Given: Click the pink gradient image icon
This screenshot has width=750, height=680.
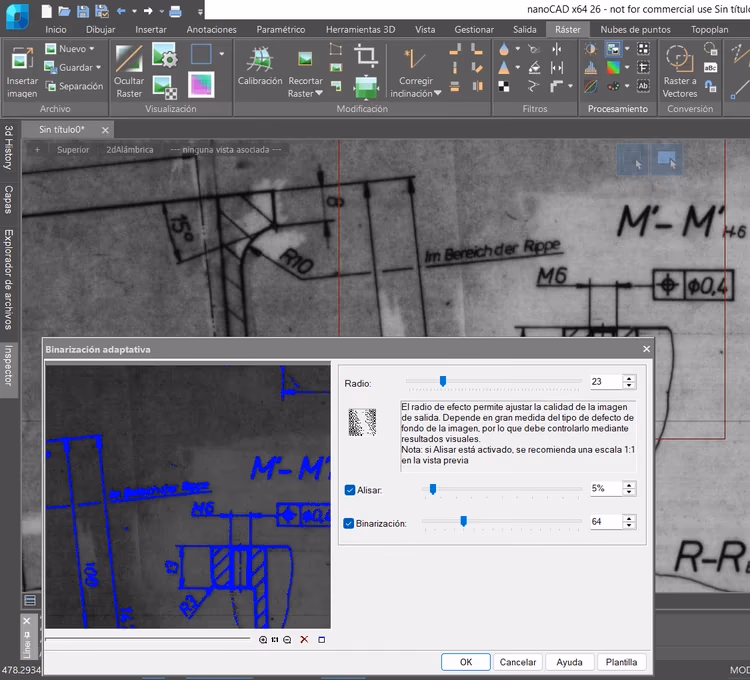Looking at the screenshot, I should click(201, 84).
